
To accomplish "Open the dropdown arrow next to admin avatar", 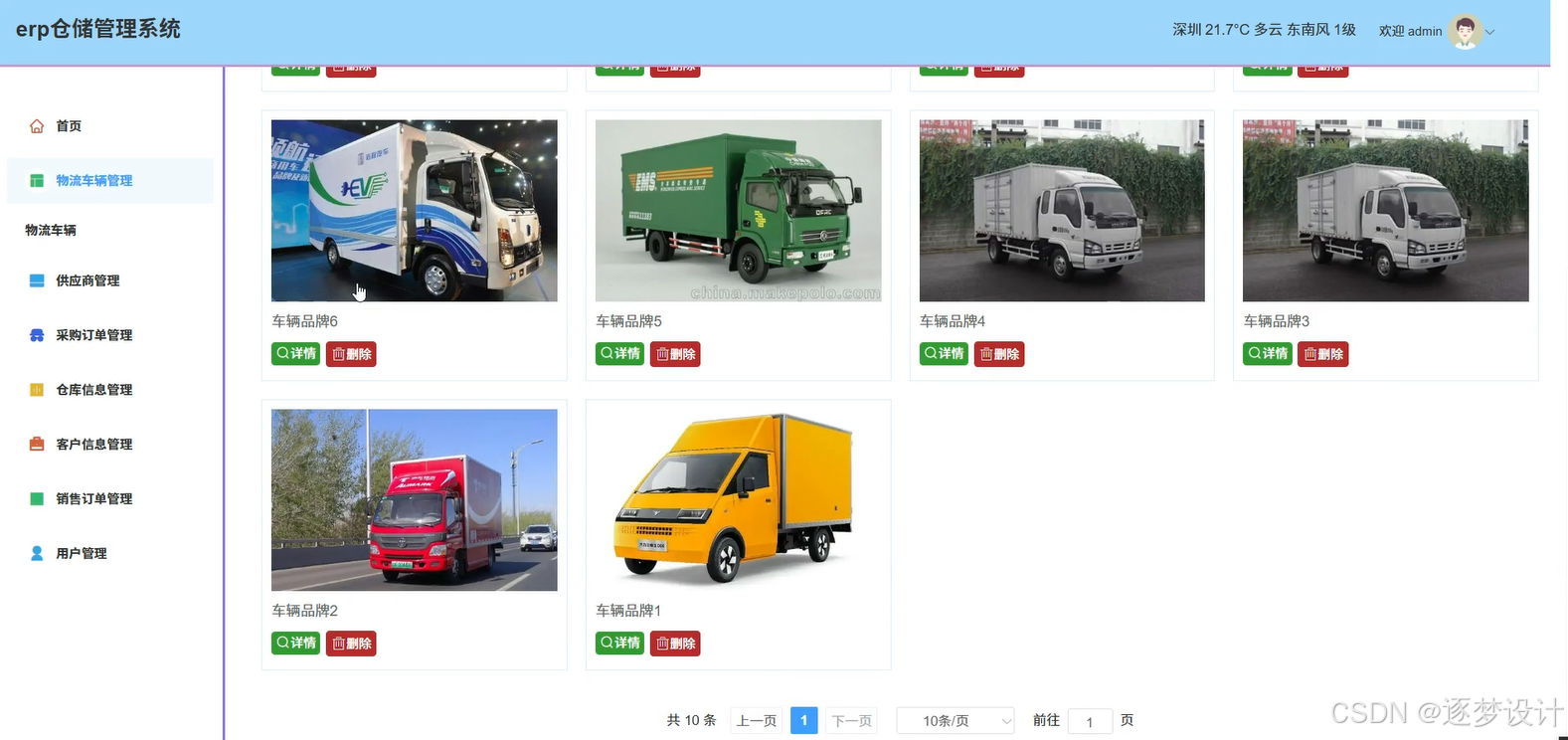I will (1489, 32).
